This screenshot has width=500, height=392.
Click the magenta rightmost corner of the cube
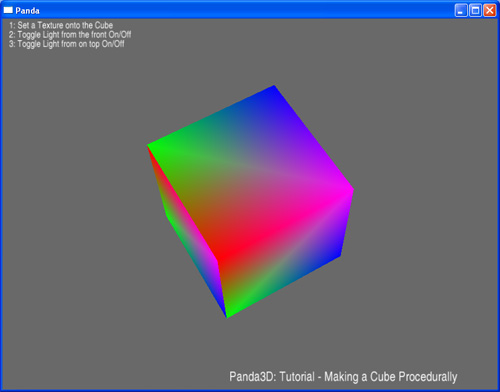(351, 190)
